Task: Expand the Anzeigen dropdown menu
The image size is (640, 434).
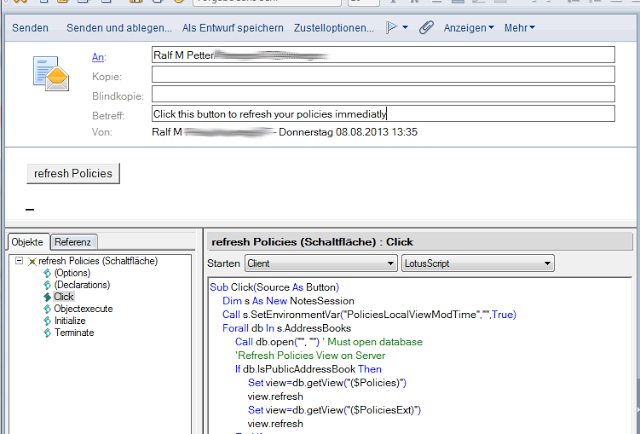Action: coord(471,28)
